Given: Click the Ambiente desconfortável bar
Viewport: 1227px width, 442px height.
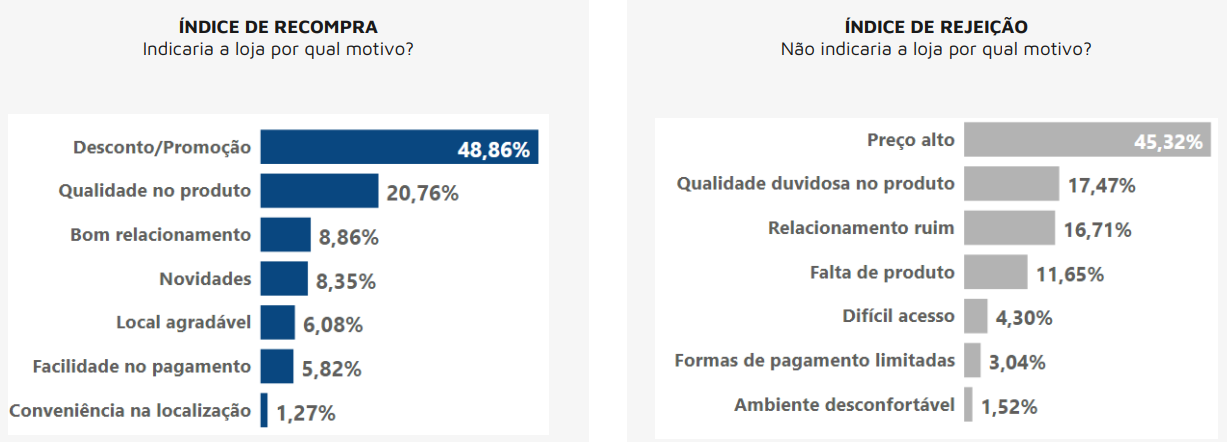Looking at the screenshot, I should click(968, 404).
